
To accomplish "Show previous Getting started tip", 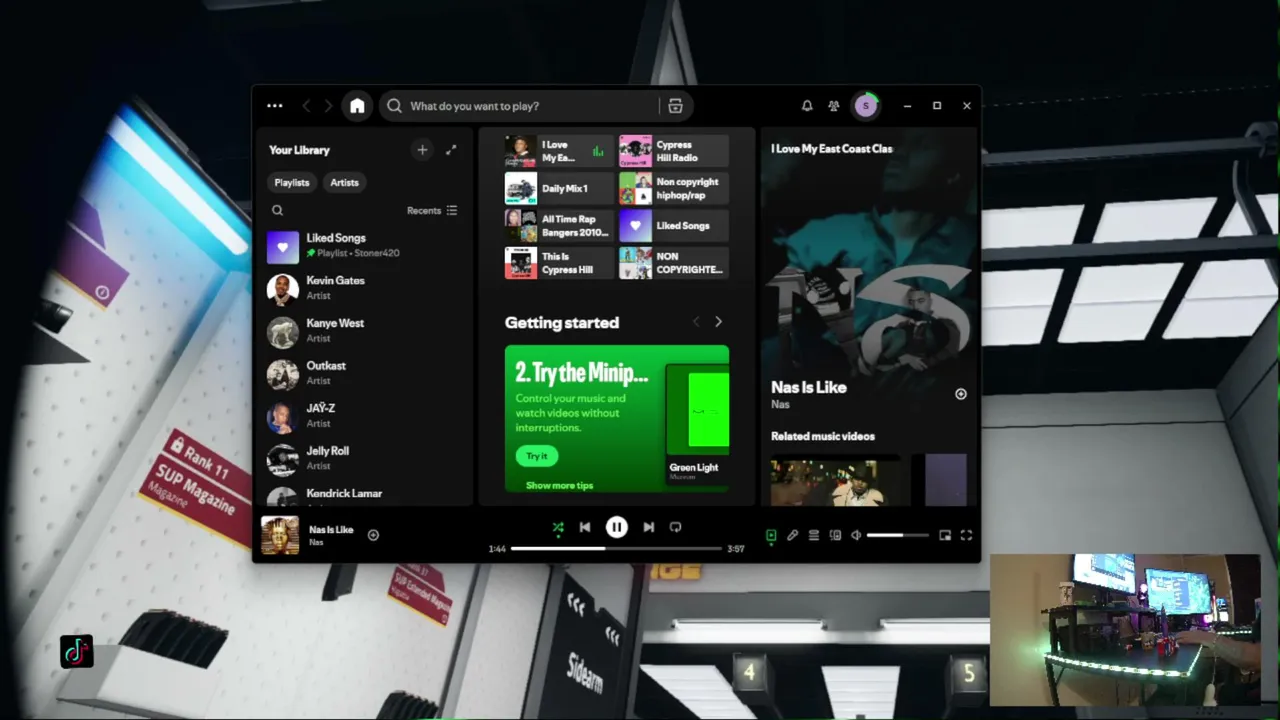I will pyautogui.click(x=697, y=322).
